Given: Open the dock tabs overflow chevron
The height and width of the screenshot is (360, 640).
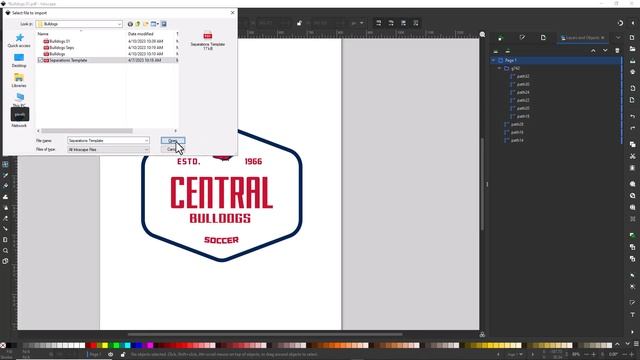Looking at the screenshot, I should pos(618,38).
